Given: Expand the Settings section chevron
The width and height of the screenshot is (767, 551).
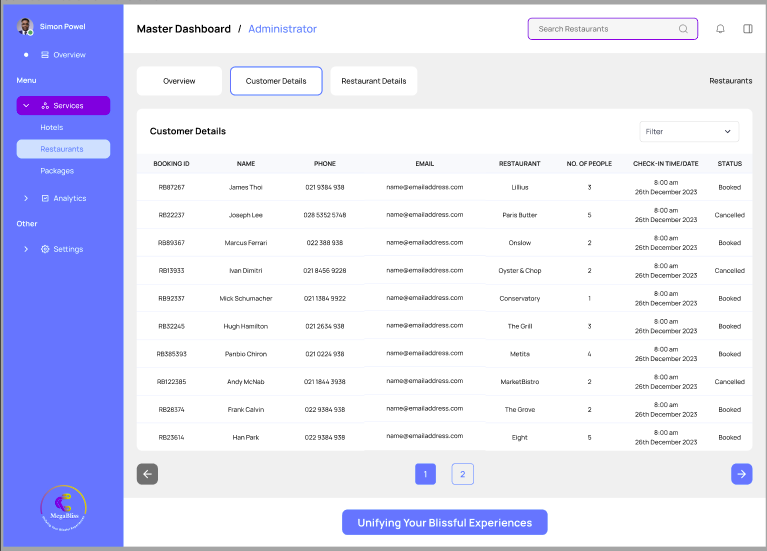Looking at the screenshot, I should (26, 249).
